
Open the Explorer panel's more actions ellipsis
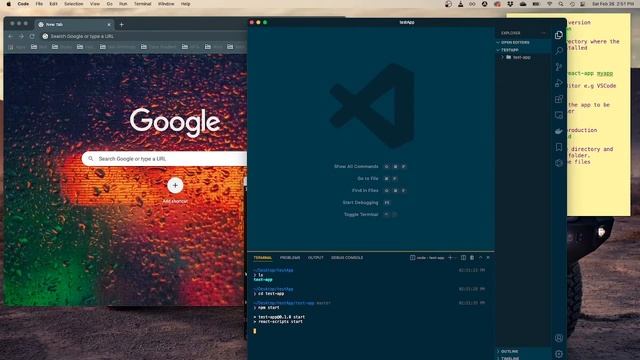click(543, 33)
